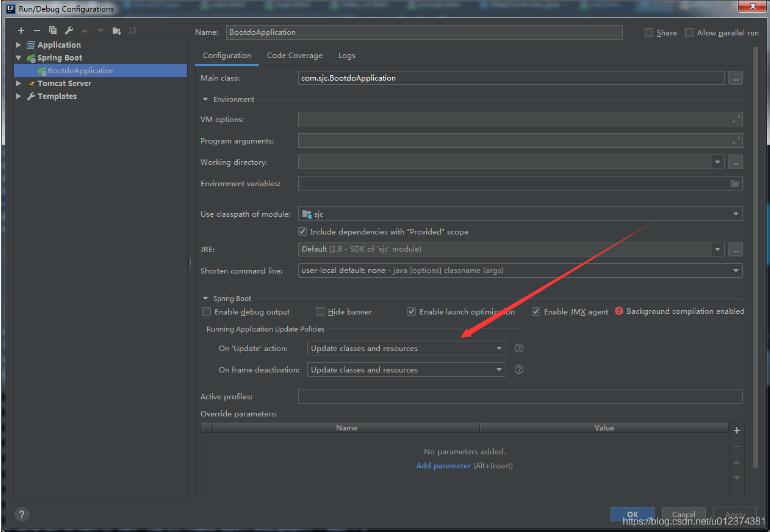
Task: Open help for On 'Update' action
Action: (519, 348)
